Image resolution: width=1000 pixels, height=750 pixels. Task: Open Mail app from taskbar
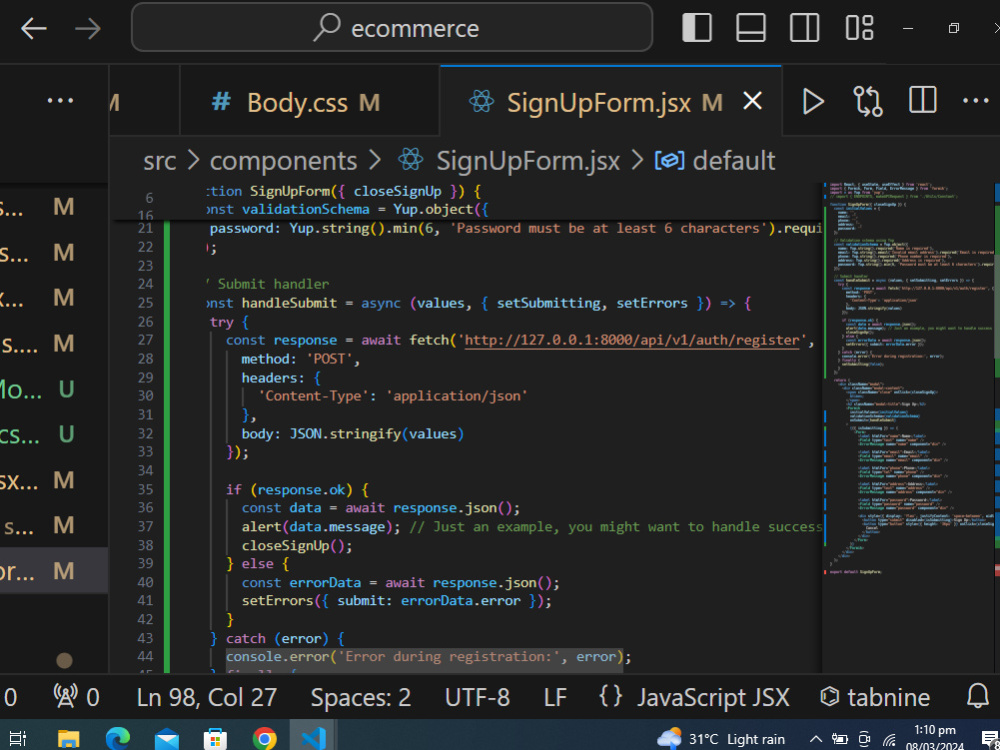point(166,739)
